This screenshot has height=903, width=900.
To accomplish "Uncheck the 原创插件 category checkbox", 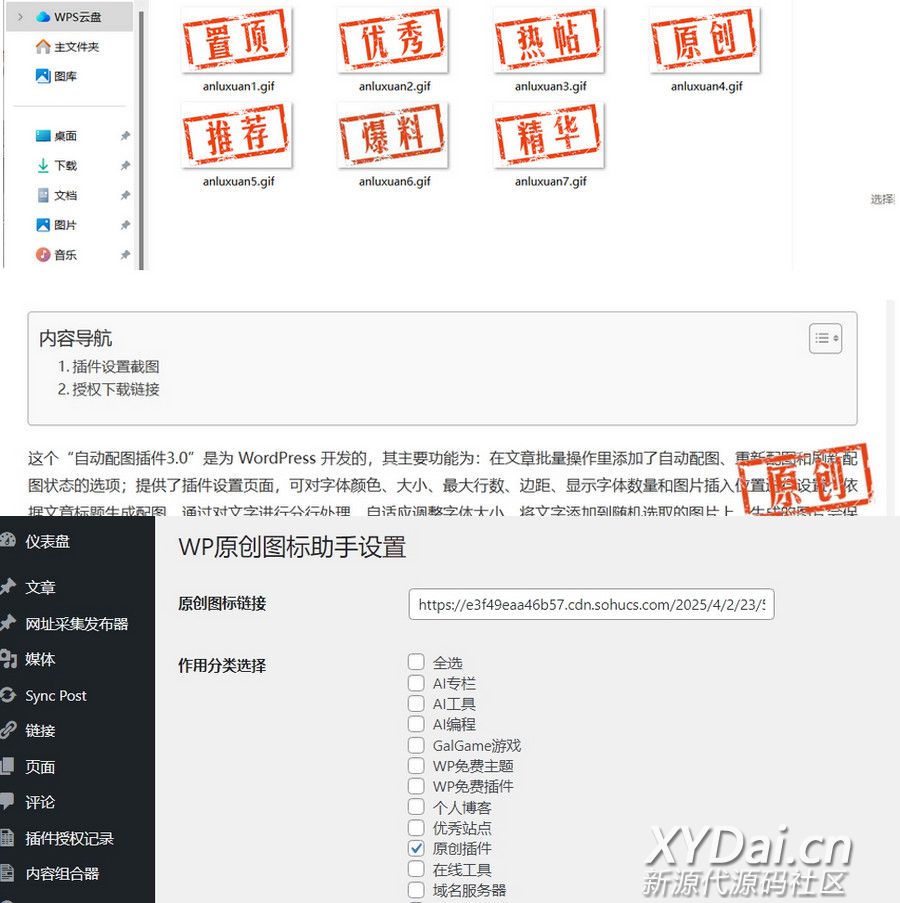I will click(416, 848).
